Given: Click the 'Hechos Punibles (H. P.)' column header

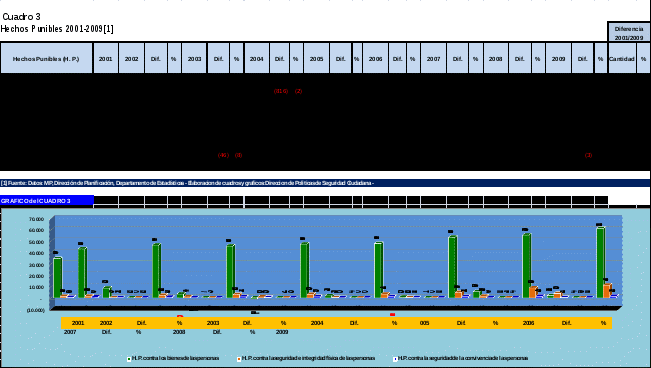Looking at the screenshot, I should pos(46,59).
